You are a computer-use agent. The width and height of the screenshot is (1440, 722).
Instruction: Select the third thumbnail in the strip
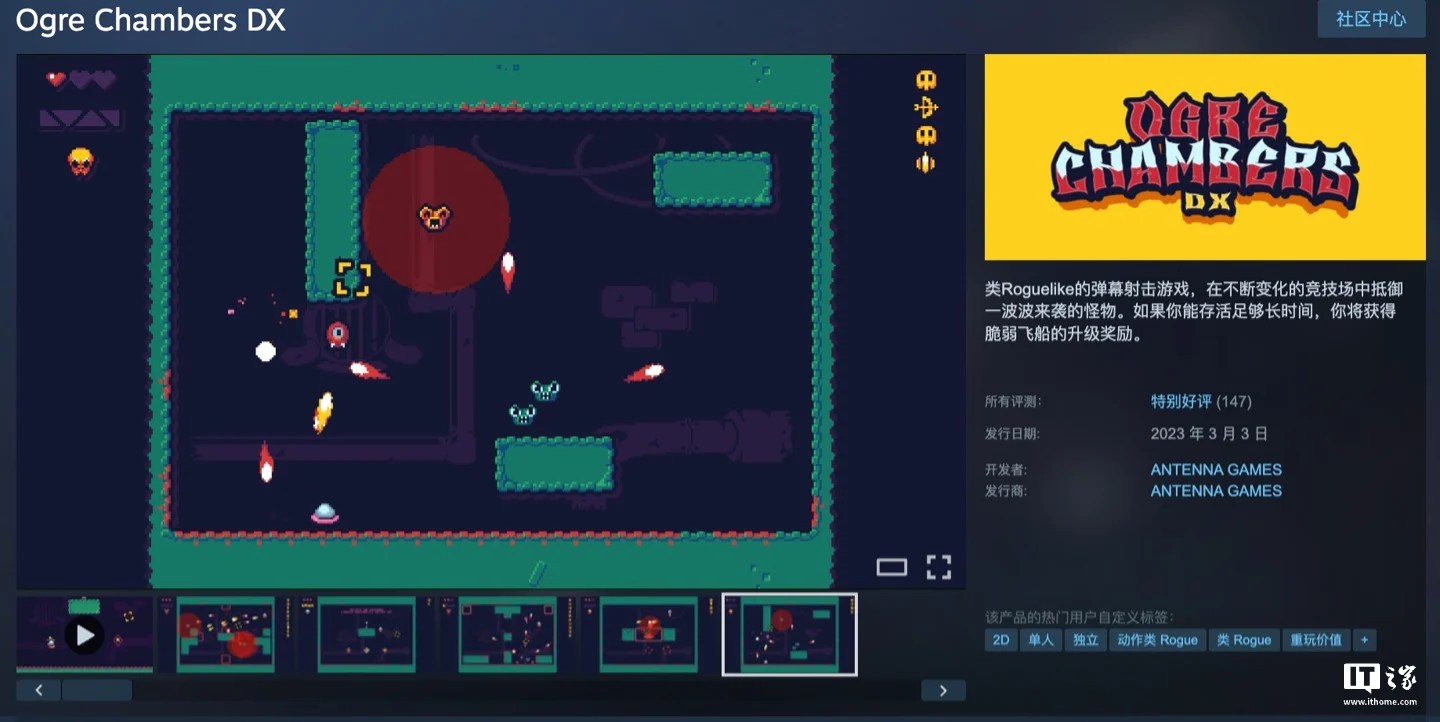(367, 634)
